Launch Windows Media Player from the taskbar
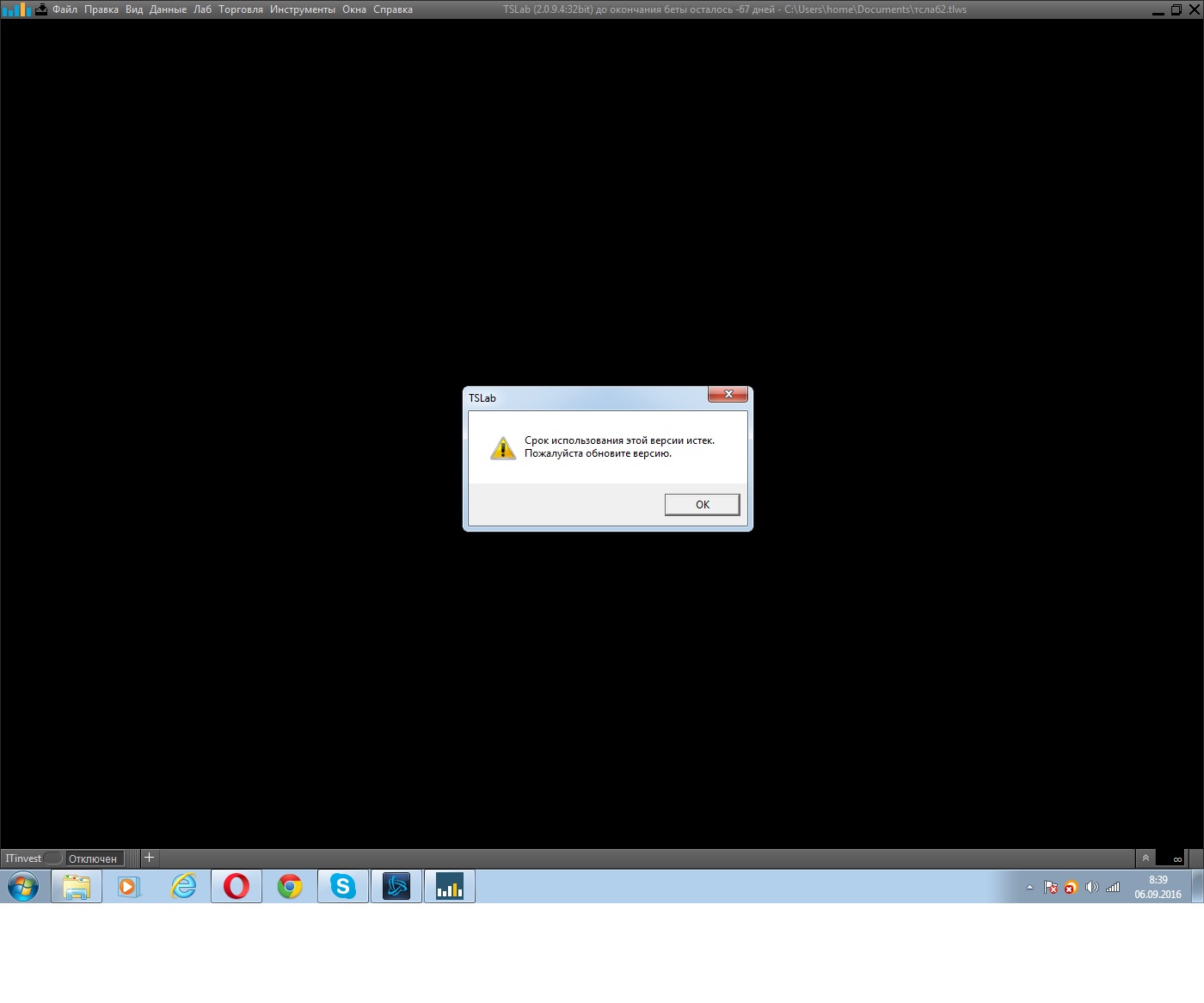Screen dimensions: 1204x1003 [129, 886]
